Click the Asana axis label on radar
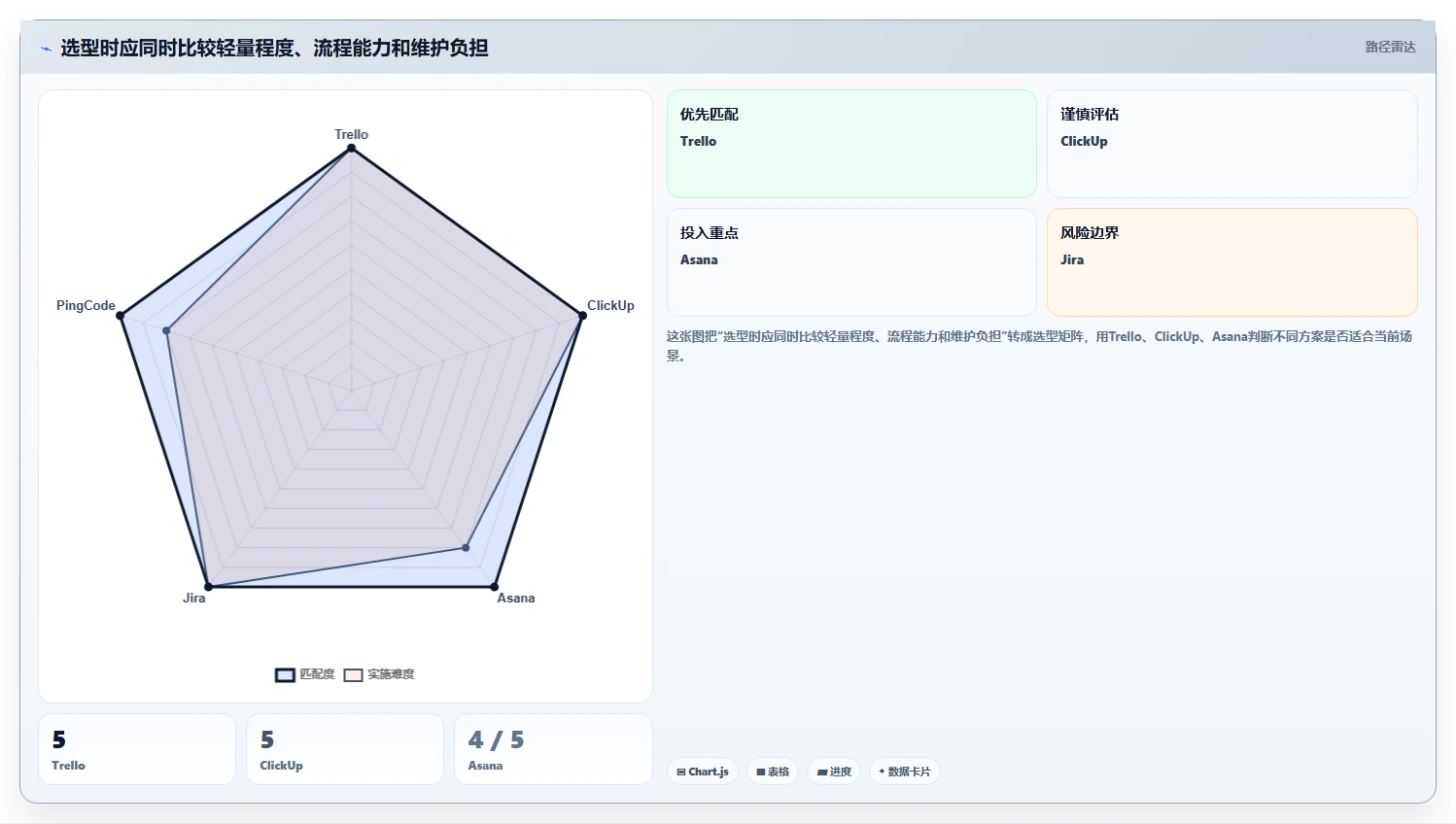The image size is (1456, 824). coord(516,598)
